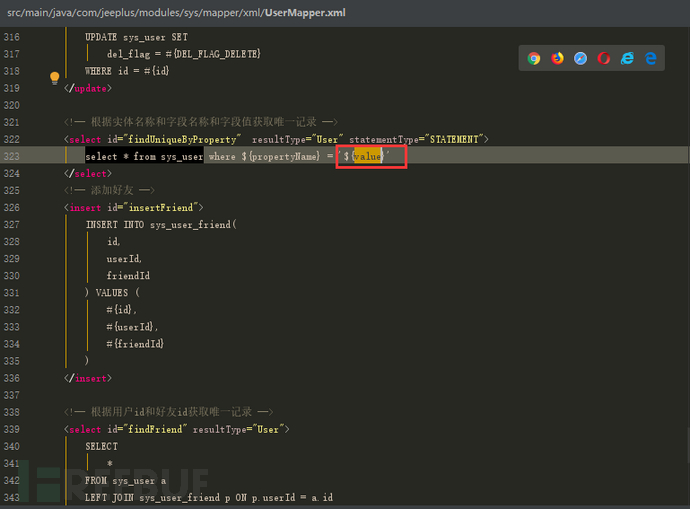Click #{friendId} parameter on line 334

tap(135, 344)
